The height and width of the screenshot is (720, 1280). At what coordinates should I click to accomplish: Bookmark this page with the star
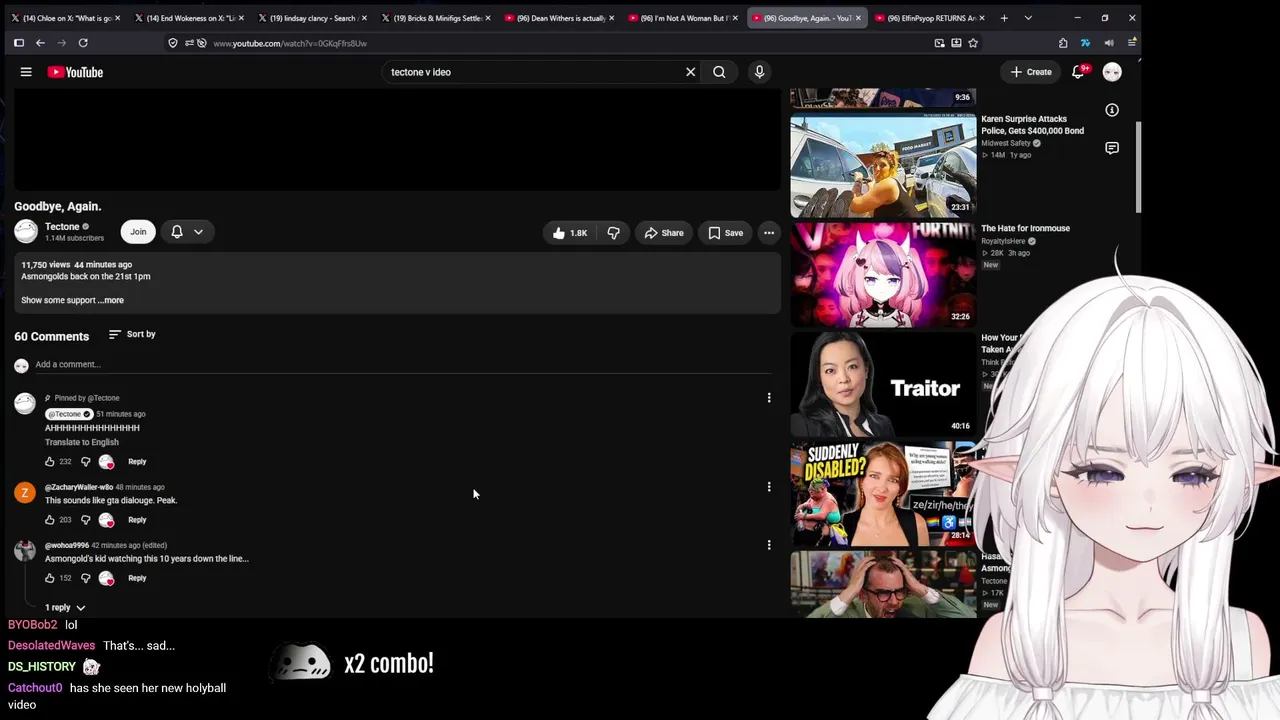click(973, 43)
